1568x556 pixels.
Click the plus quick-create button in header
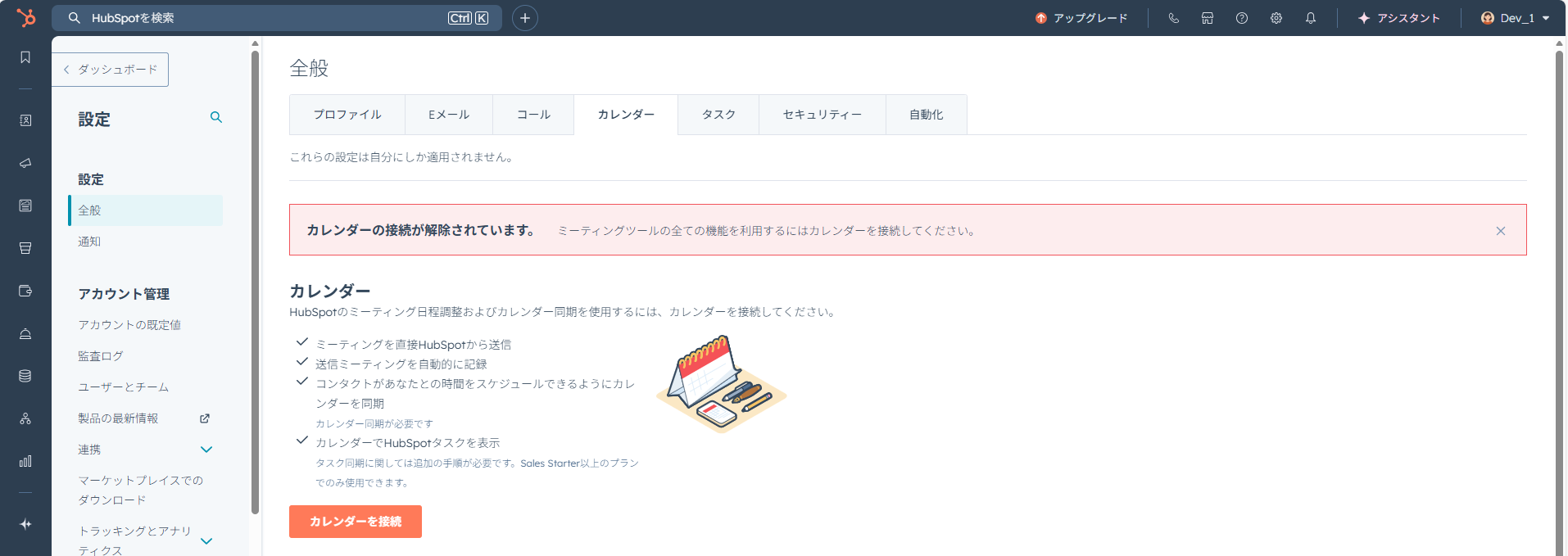[x=525, y=18]
